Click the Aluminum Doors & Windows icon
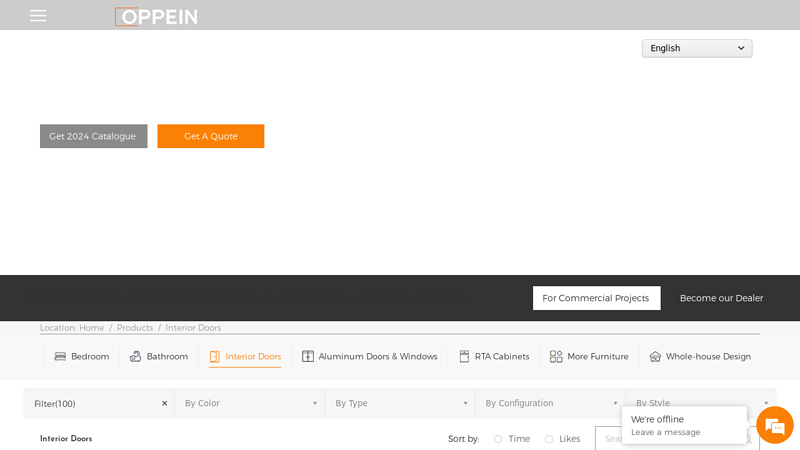 coord(308,356)
